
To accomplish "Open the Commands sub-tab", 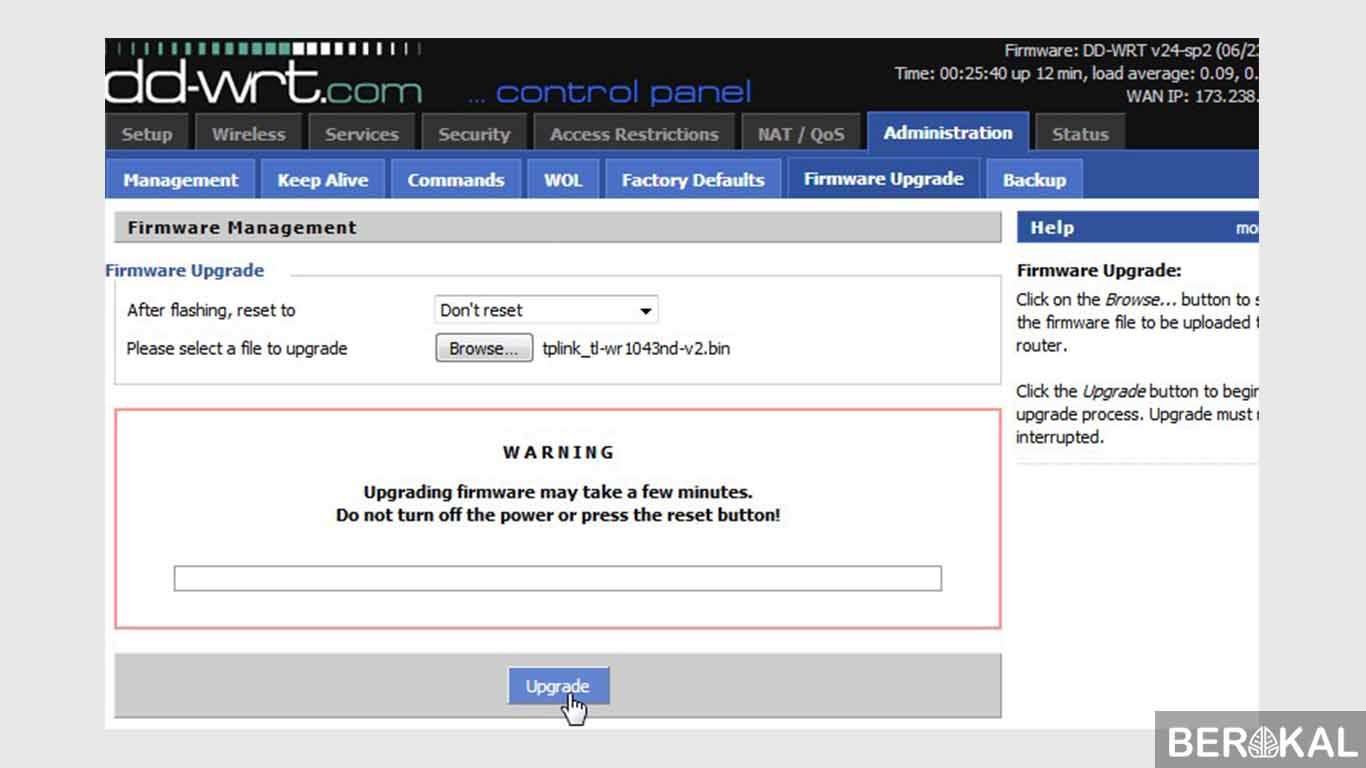I will (x=456, y=180).
